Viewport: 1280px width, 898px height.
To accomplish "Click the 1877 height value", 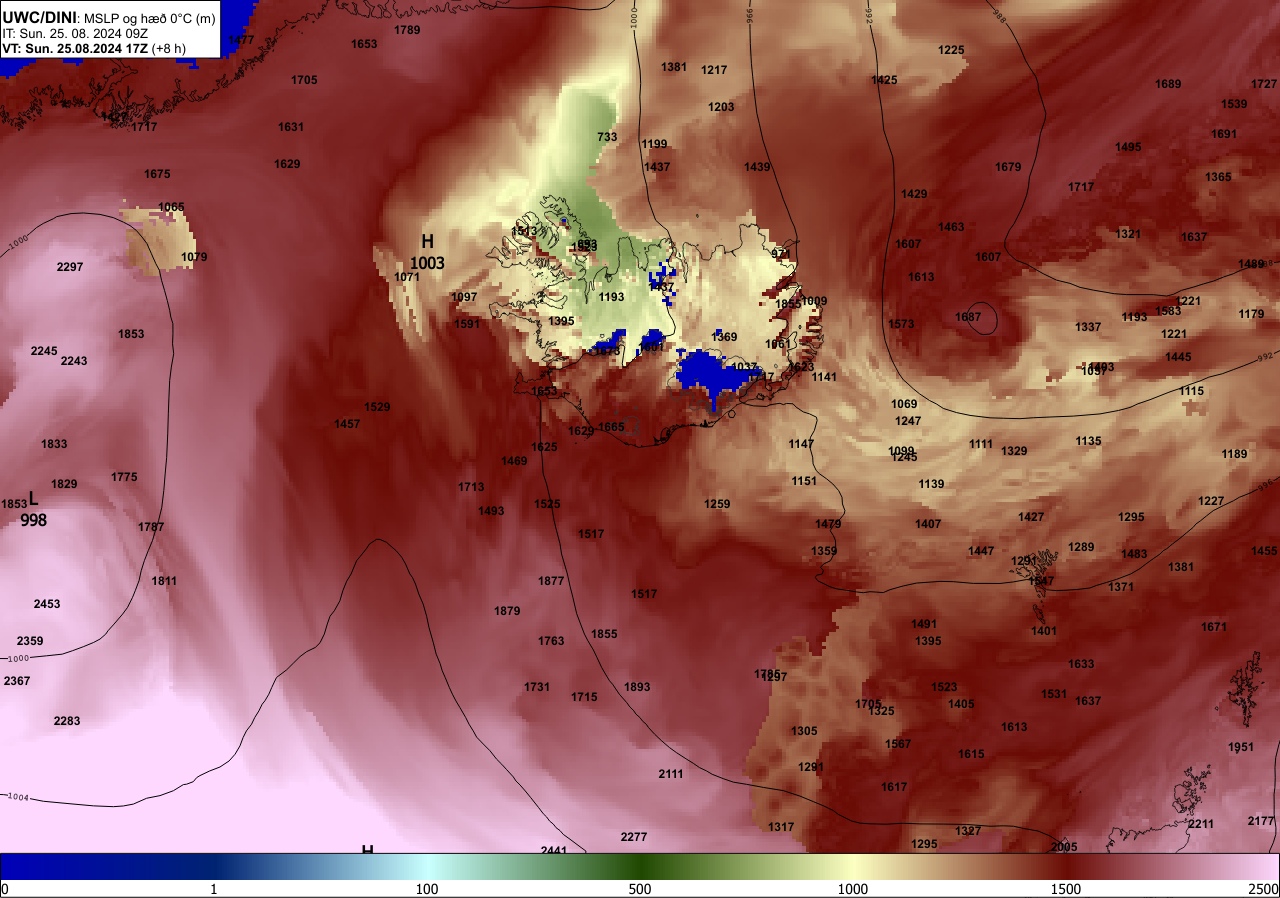I will tap(551, 581).
